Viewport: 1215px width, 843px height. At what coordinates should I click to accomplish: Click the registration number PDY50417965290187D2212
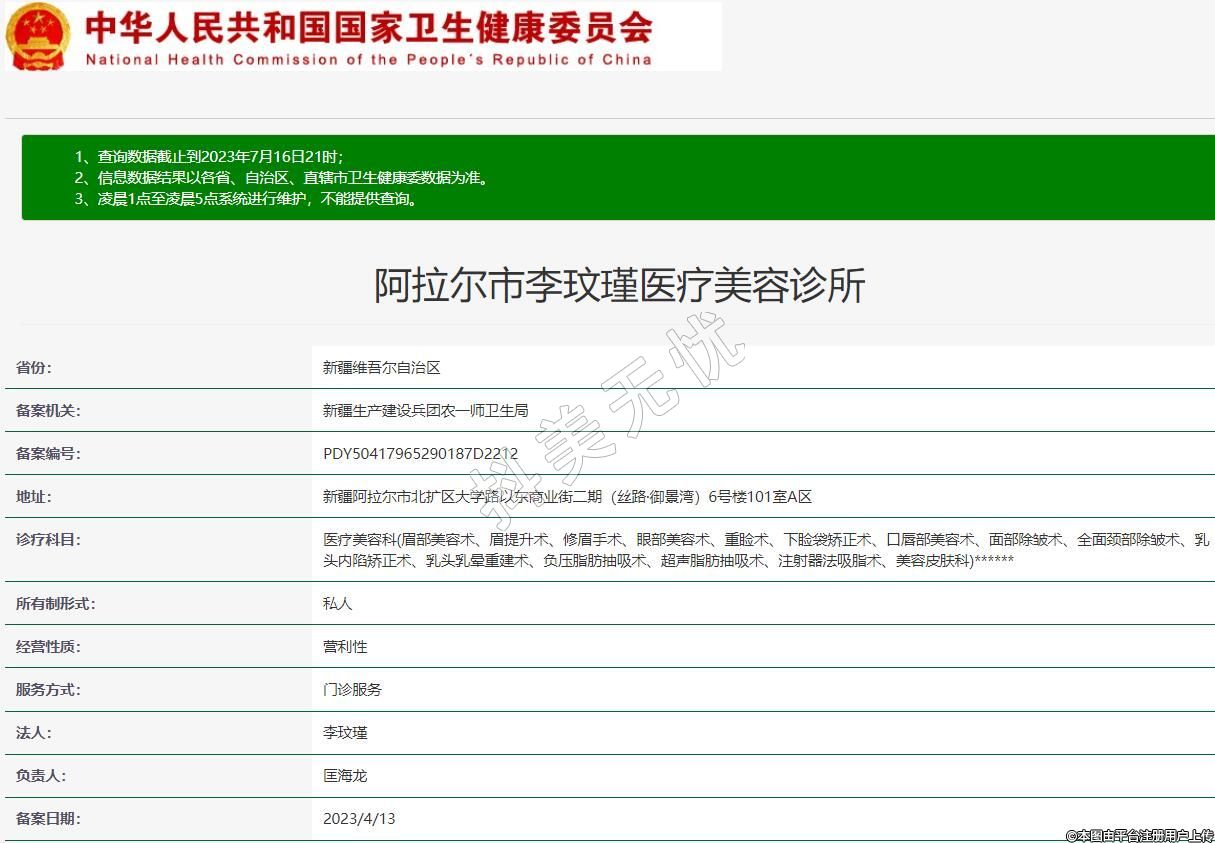(420, 454)
